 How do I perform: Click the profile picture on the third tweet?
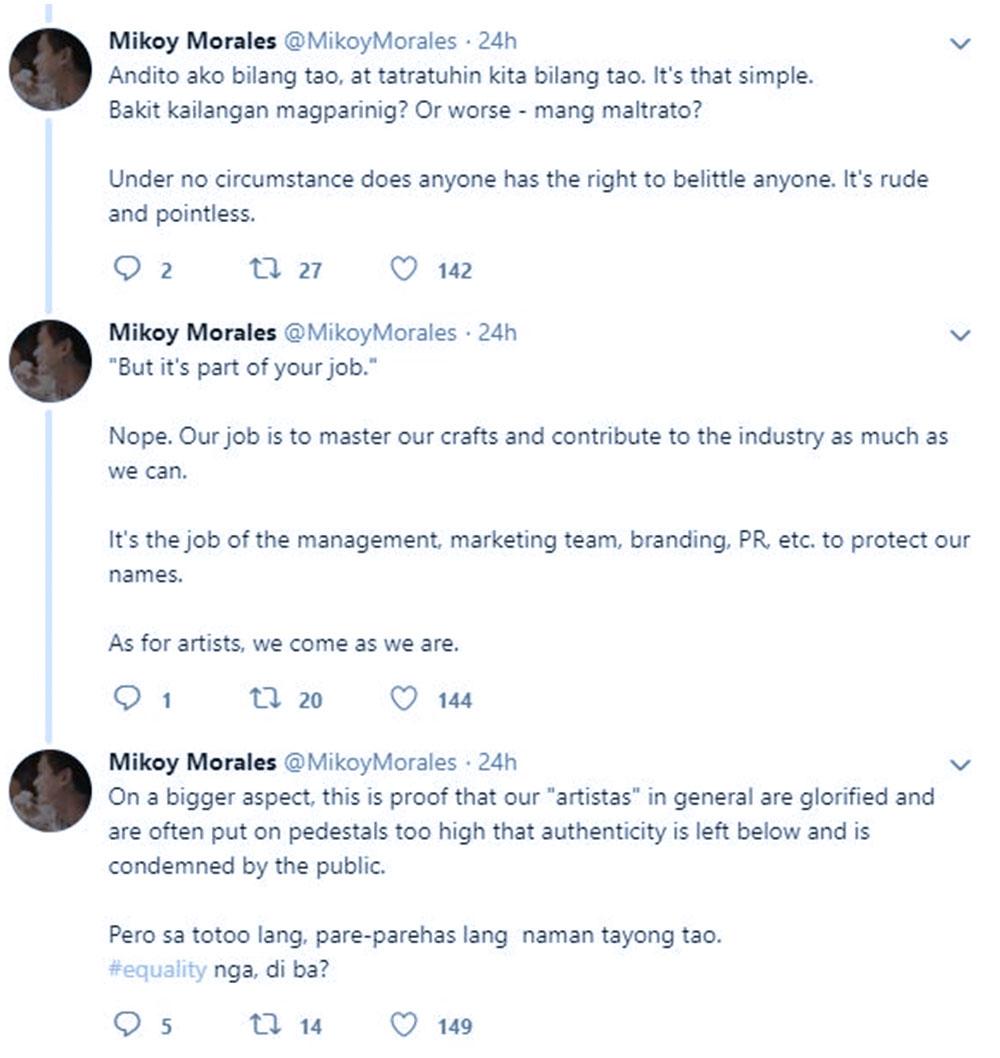pyautogui.click(x=50, y=790)
